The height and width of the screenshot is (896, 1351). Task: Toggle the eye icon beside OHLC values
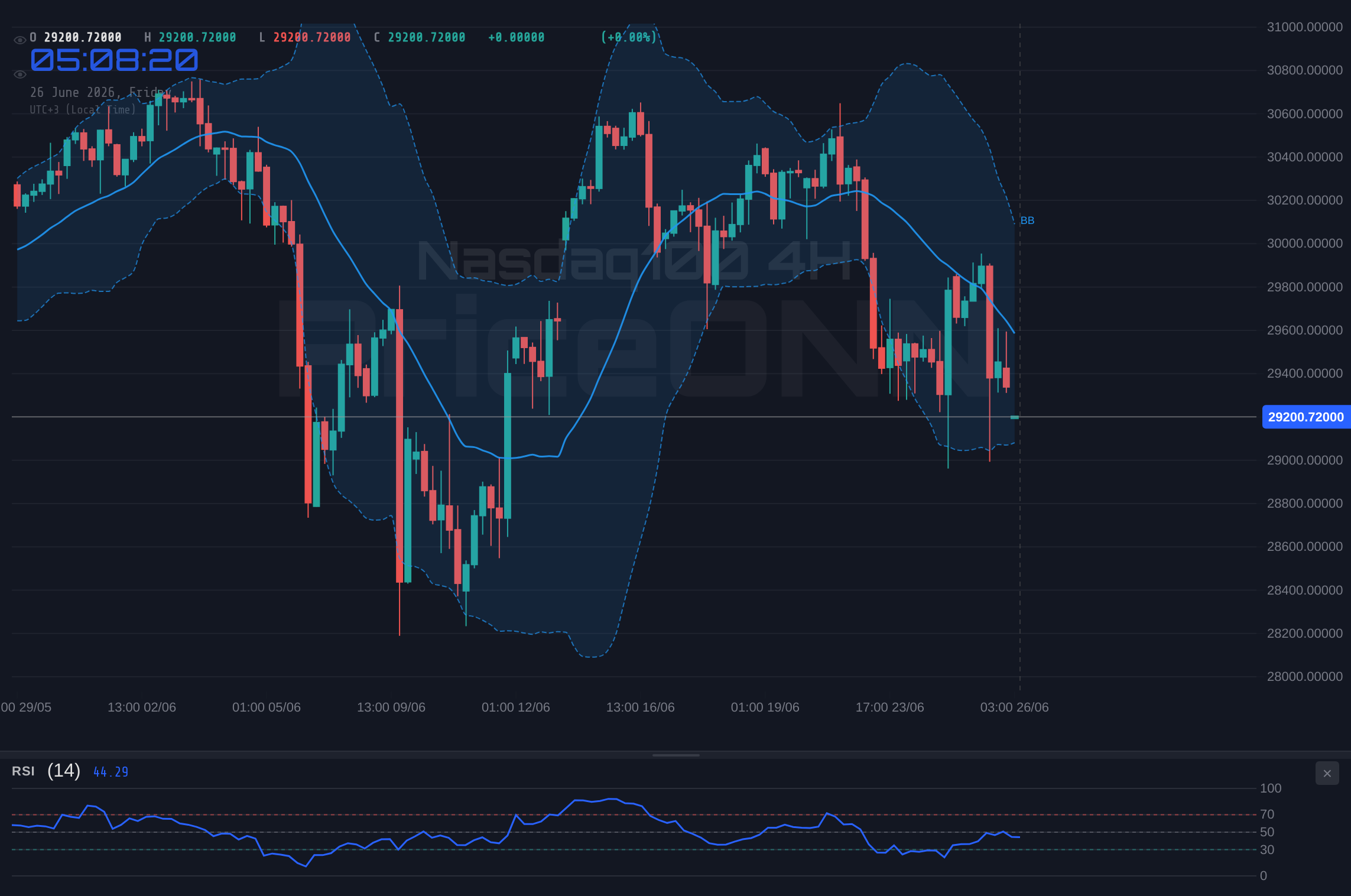click(20, 40)
